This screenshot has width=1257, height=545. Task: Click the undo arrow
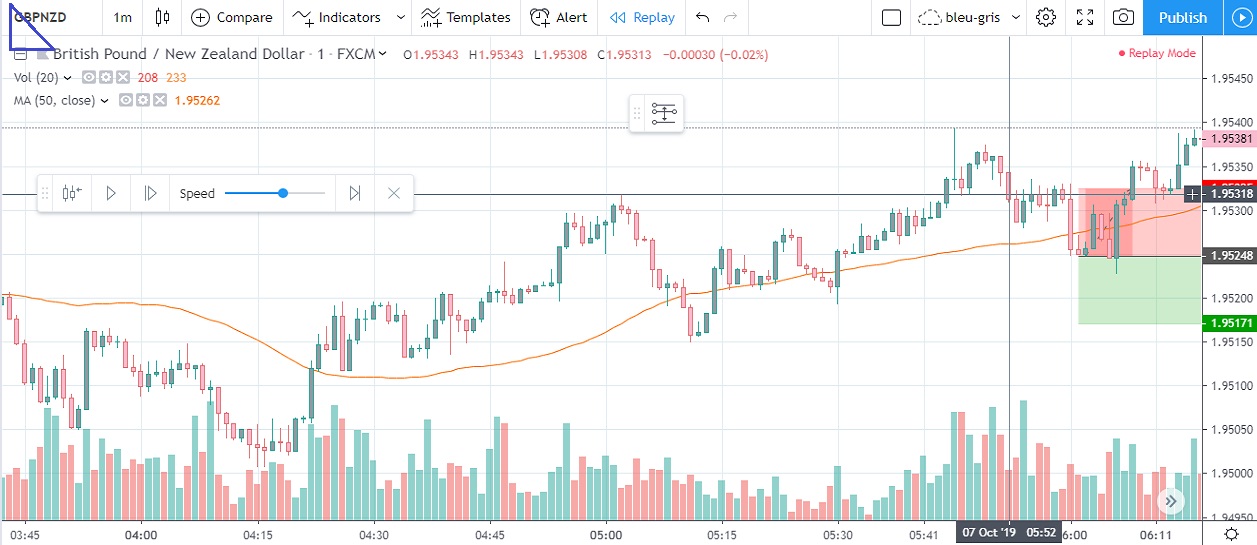click(x=702, y=17)
